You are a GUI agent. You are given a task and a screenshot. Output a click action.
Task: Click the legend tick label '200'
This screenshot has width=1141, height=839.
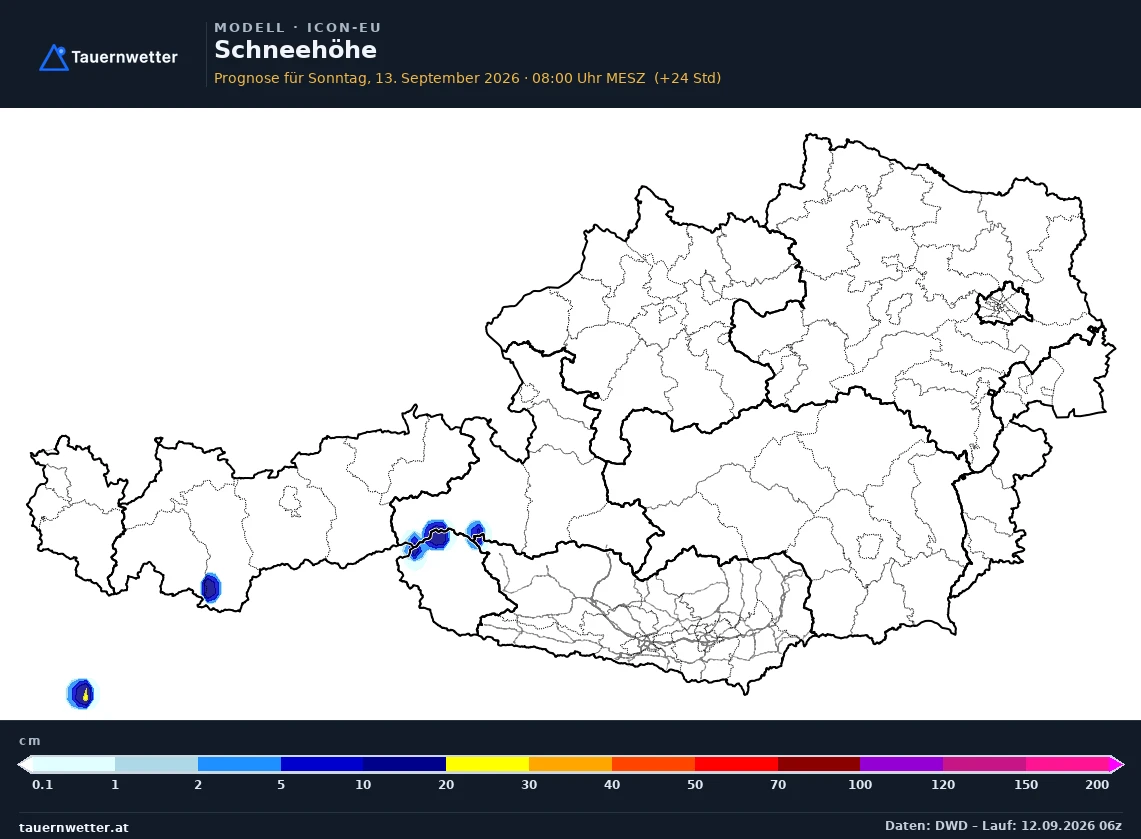click(1097, 784)
